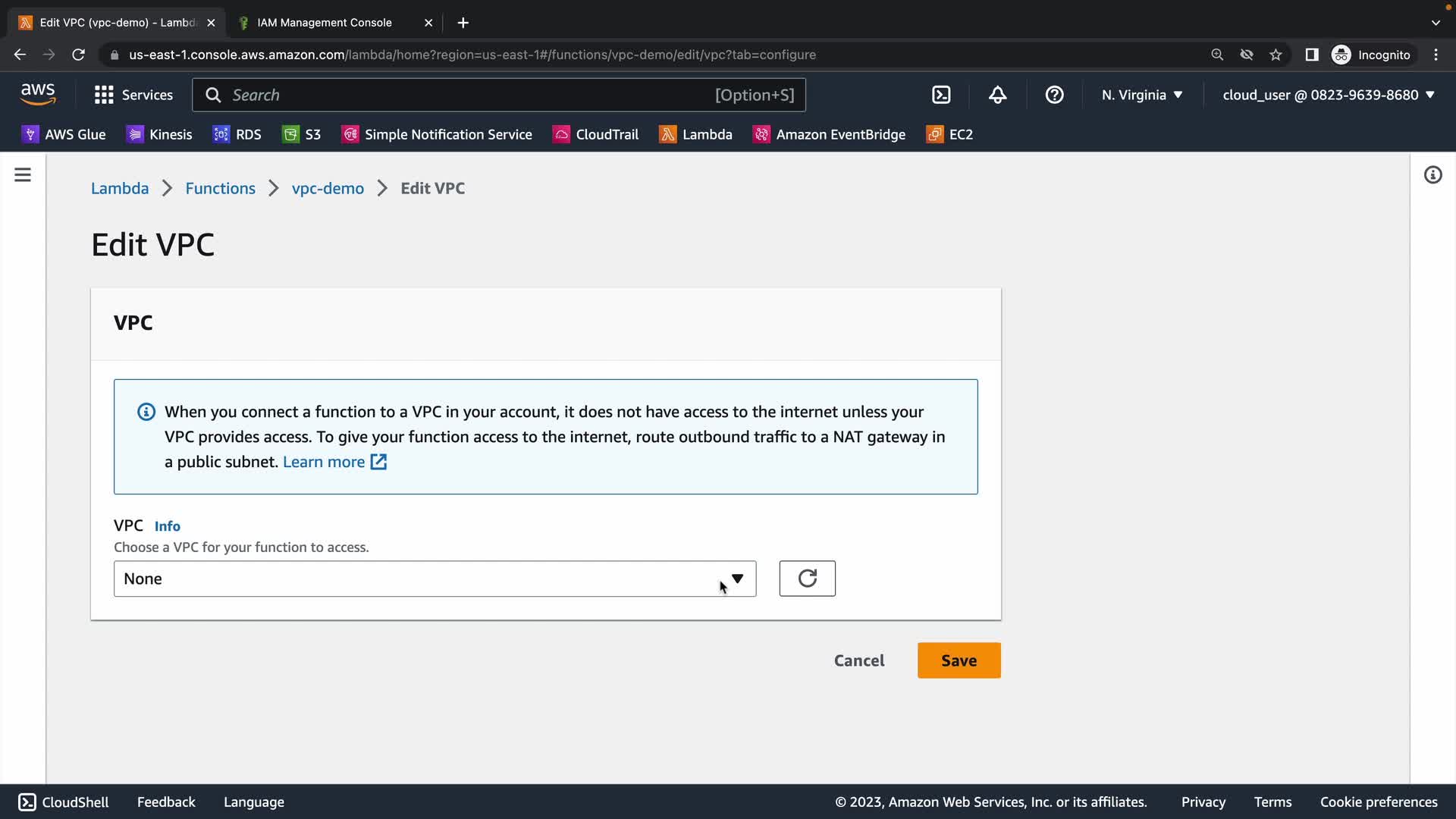Expand the N. Virginia region selector
1456x819 pixels.
(x=1142, y=95)
